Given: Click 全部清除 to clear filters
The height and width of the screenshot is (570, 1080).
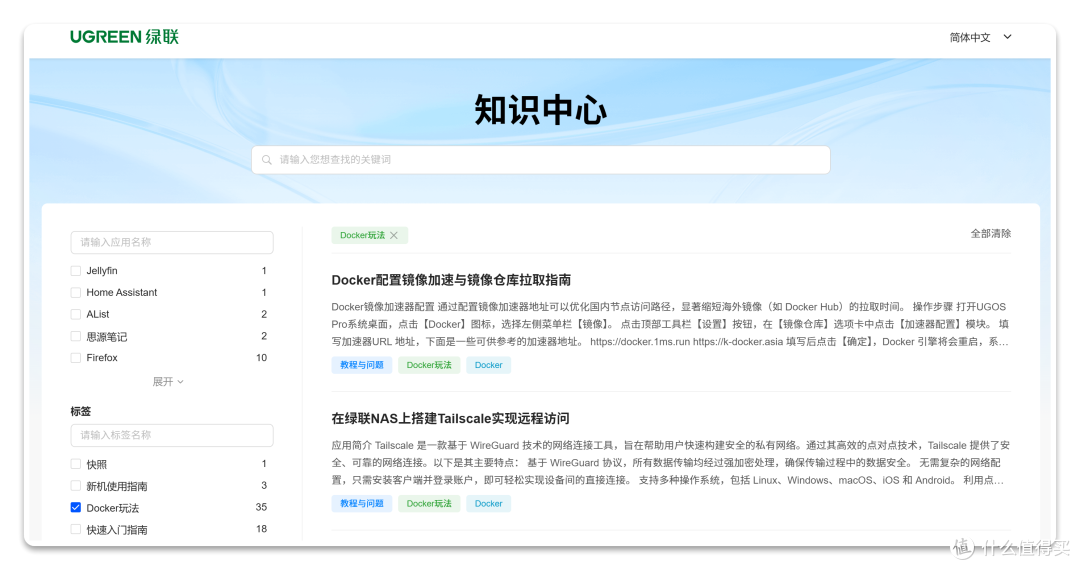Looking at the screenshot, I should tap(990, 233).
